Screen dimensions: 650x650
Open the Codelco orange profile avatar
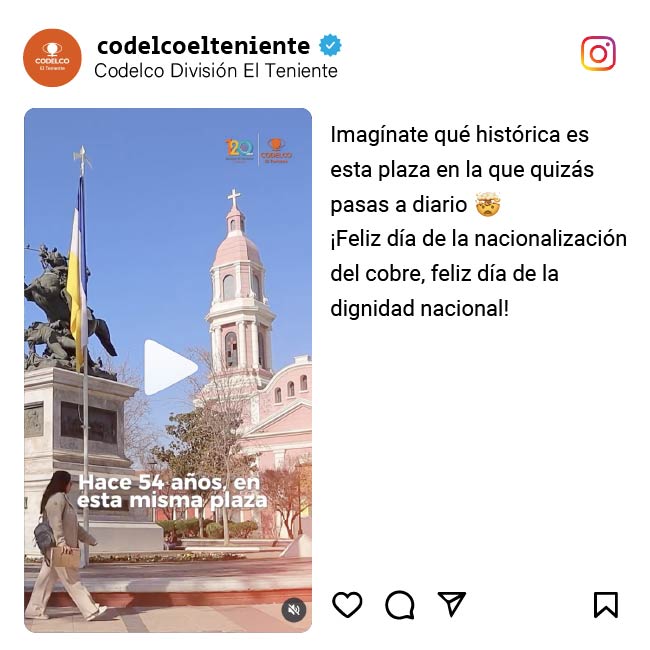pos(52,58)
